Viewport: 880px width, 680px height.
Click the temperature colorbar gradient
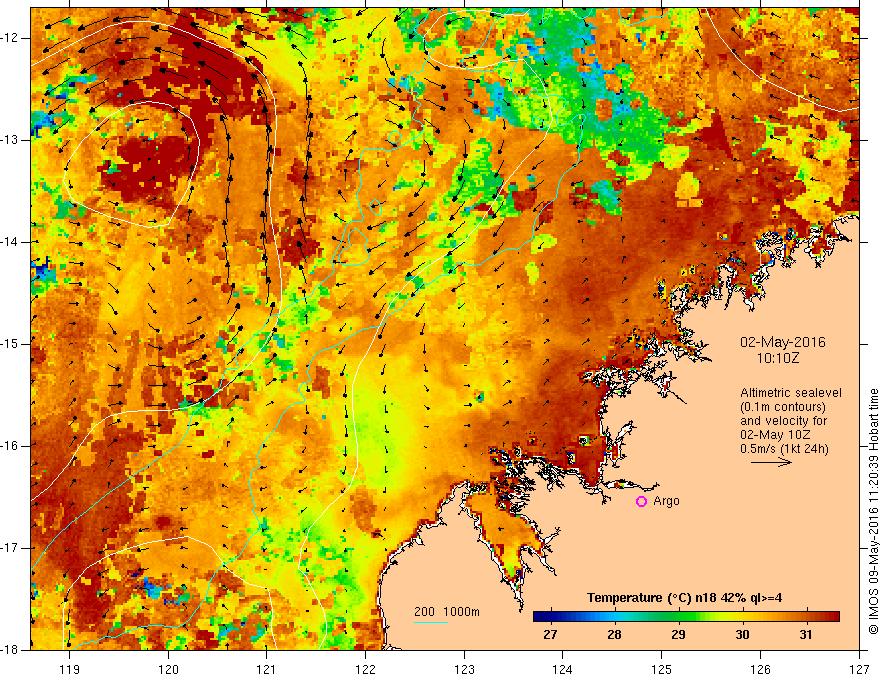(x=686, y=617)
